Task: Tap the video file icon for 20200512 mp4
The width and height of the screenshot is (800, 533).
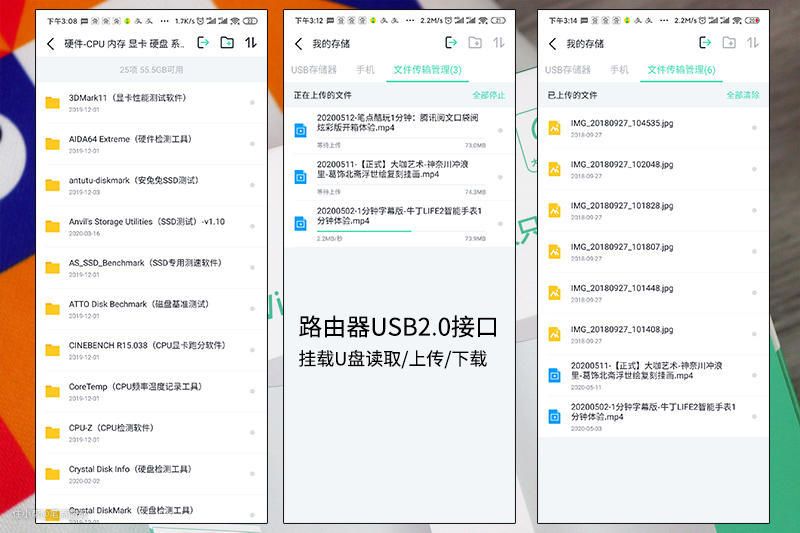Action: tap(300, 128)
